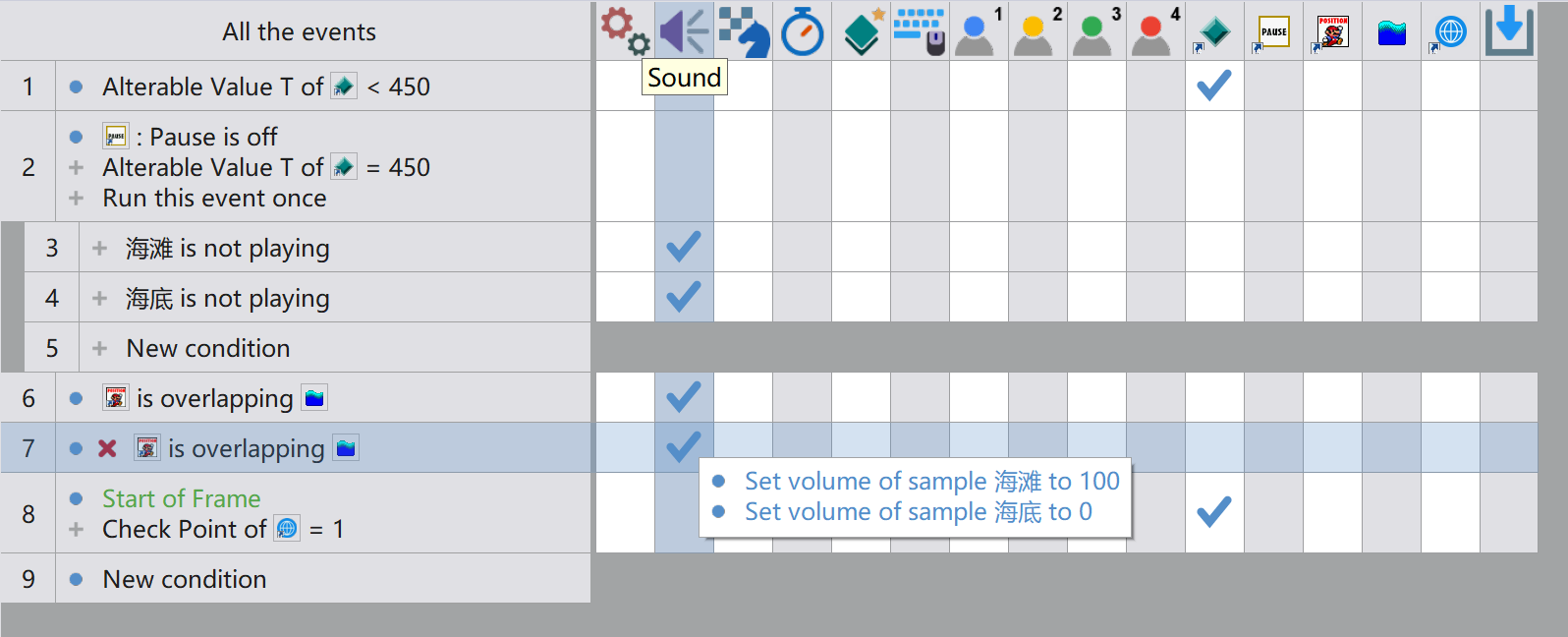Click the checkmark in event 1 row

pos(1214,86)
